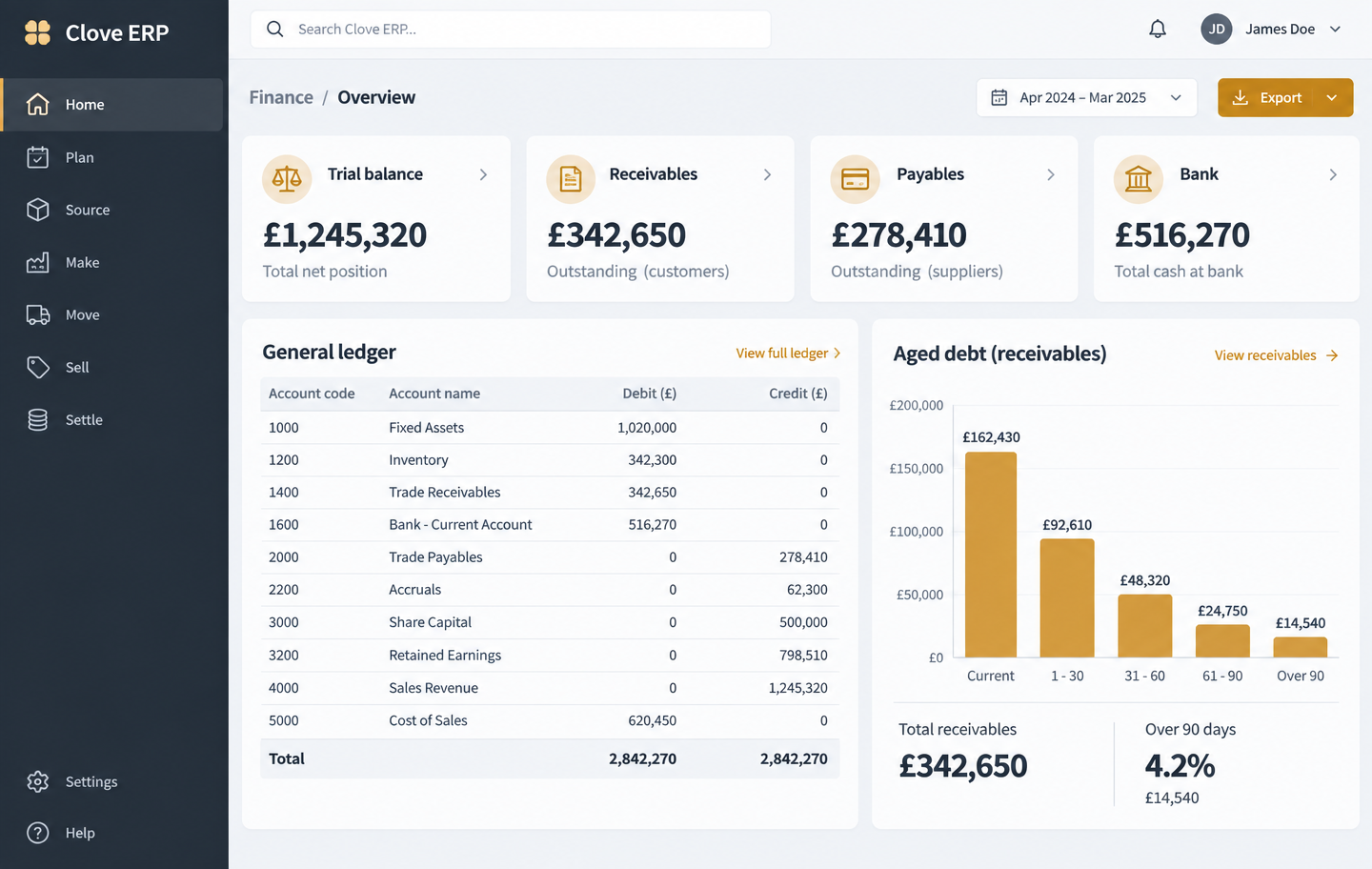The width and height of the screenshot is (1372, 869).
Task: Click the Over 90 aged debt bar
Action: [1301, 647]
